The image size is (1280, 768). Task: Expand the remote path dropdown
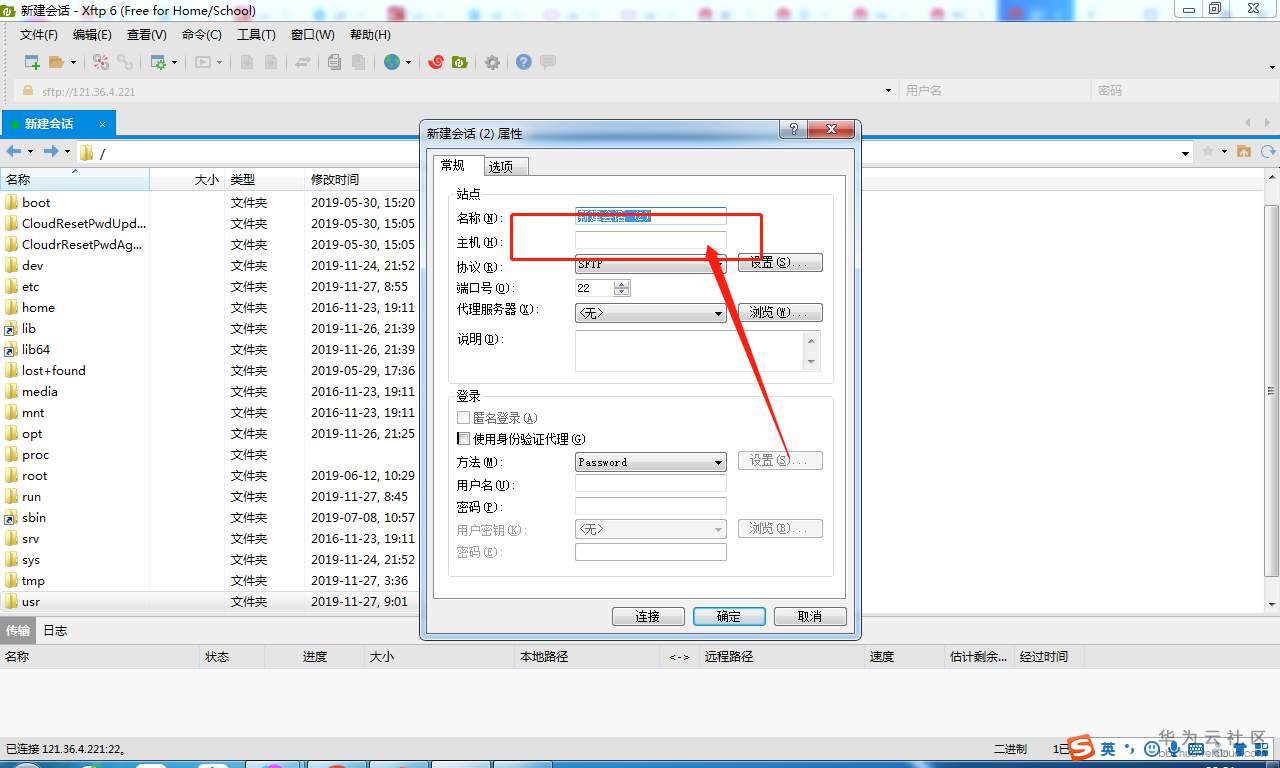coord(1186,153)
